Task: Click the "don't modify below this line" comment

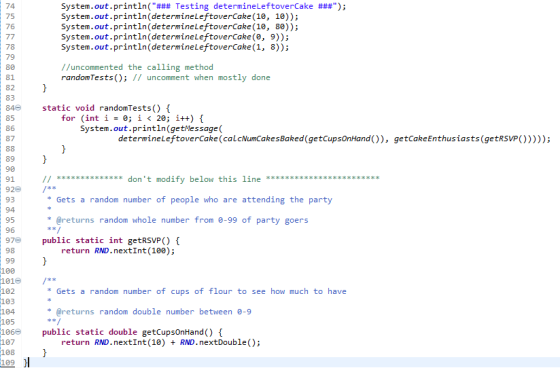Action: tap(211, 179)
